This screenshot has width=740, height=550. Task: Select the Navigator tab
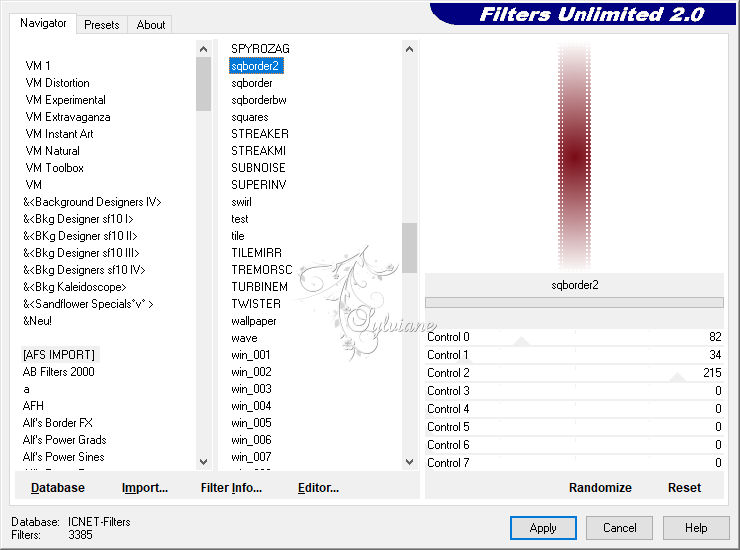pyautogui.click(x=43, y=23)
